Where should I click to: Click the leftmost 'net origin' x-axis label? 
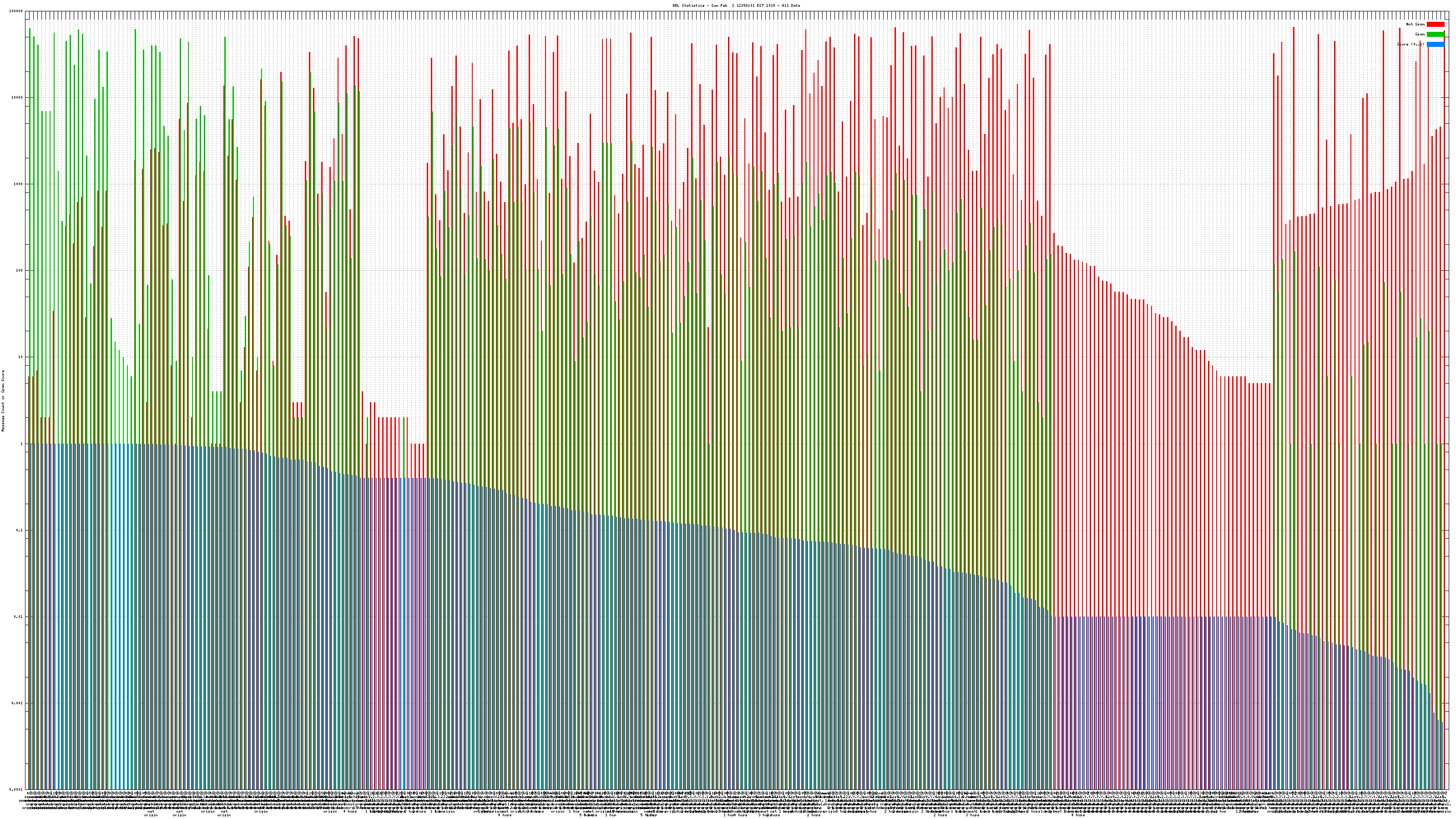point(151,814)
